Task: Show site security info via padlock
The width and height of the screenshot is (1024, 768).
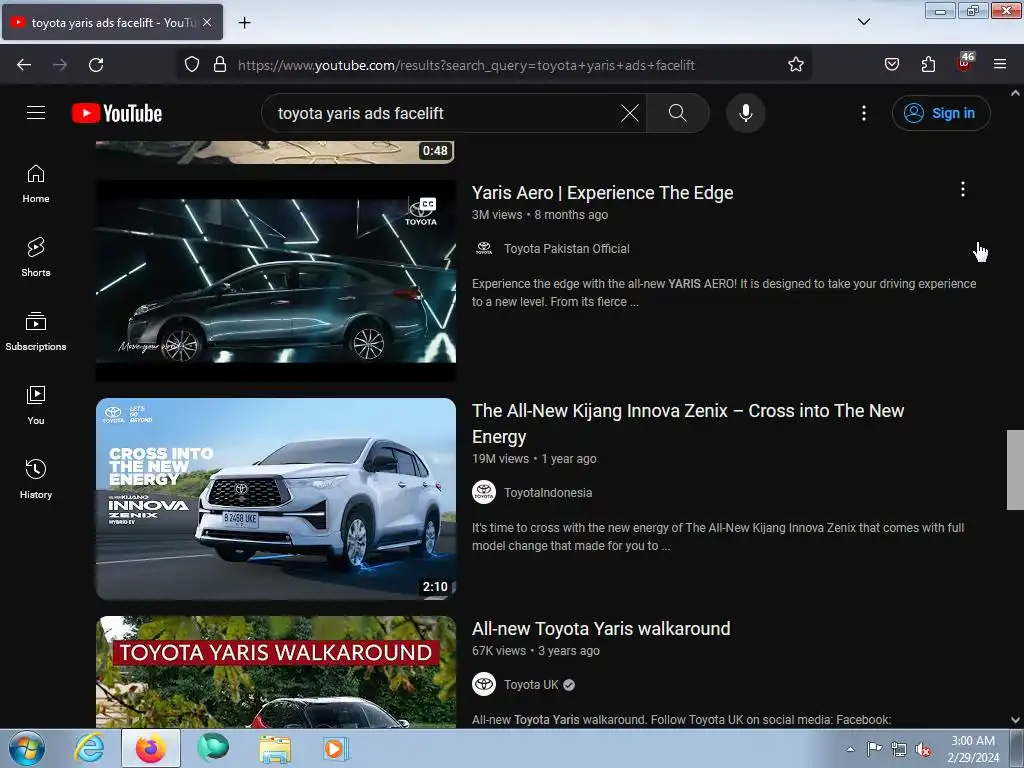Action: click(x=220, y=65)
